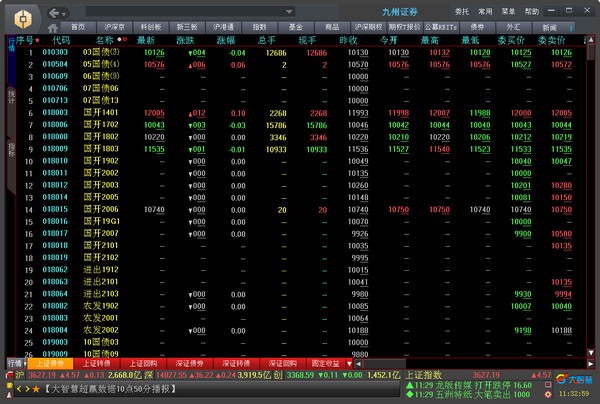Image resolution: width=600 pixels, height=404 pixels.
Task: Sort by the 昨收 column header
Action: (x=348, y=40)
